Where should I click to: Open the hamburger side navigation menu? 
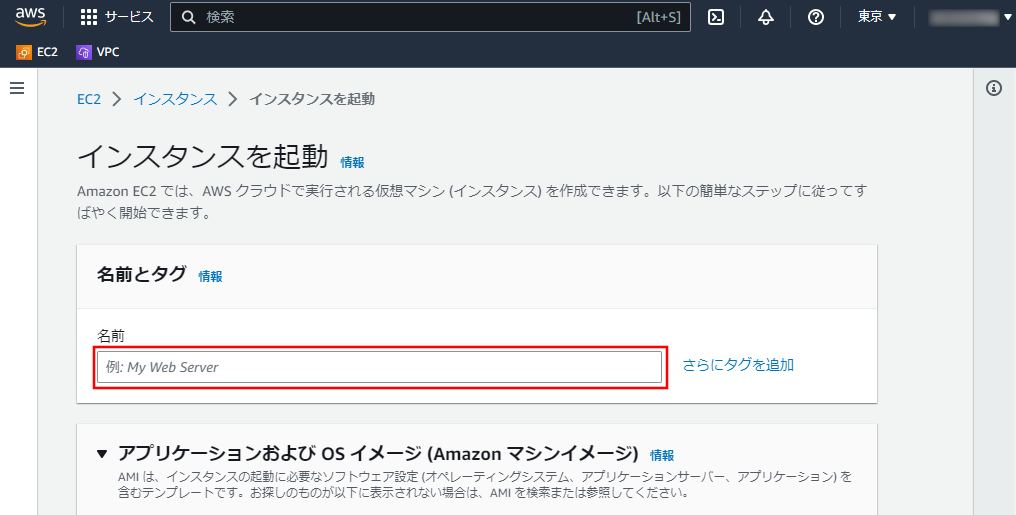[17, 88]
